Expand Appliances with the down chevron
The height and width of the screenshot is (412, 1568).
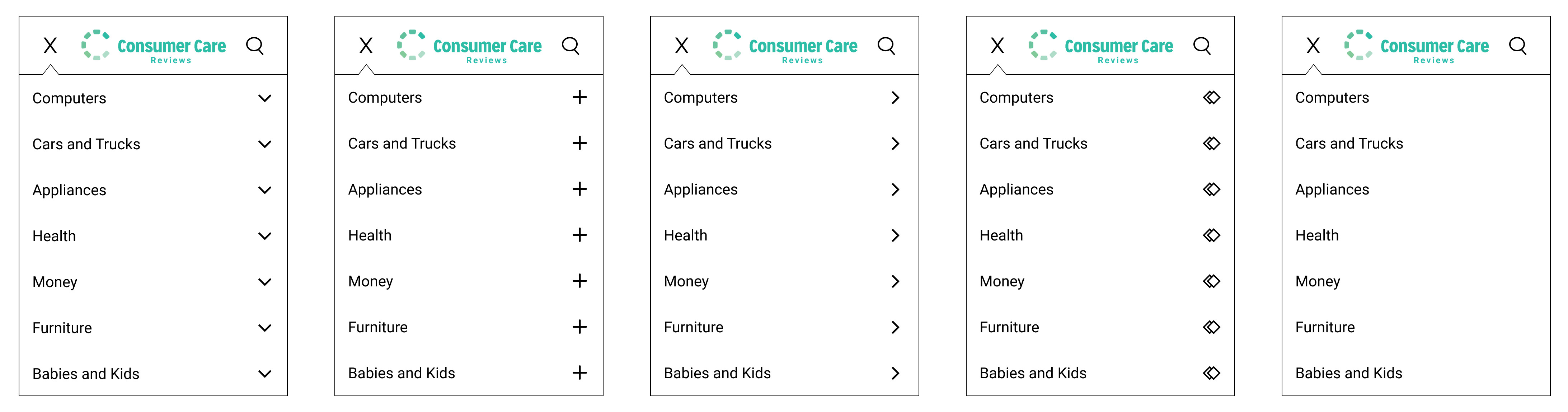[x=265, y=190]
